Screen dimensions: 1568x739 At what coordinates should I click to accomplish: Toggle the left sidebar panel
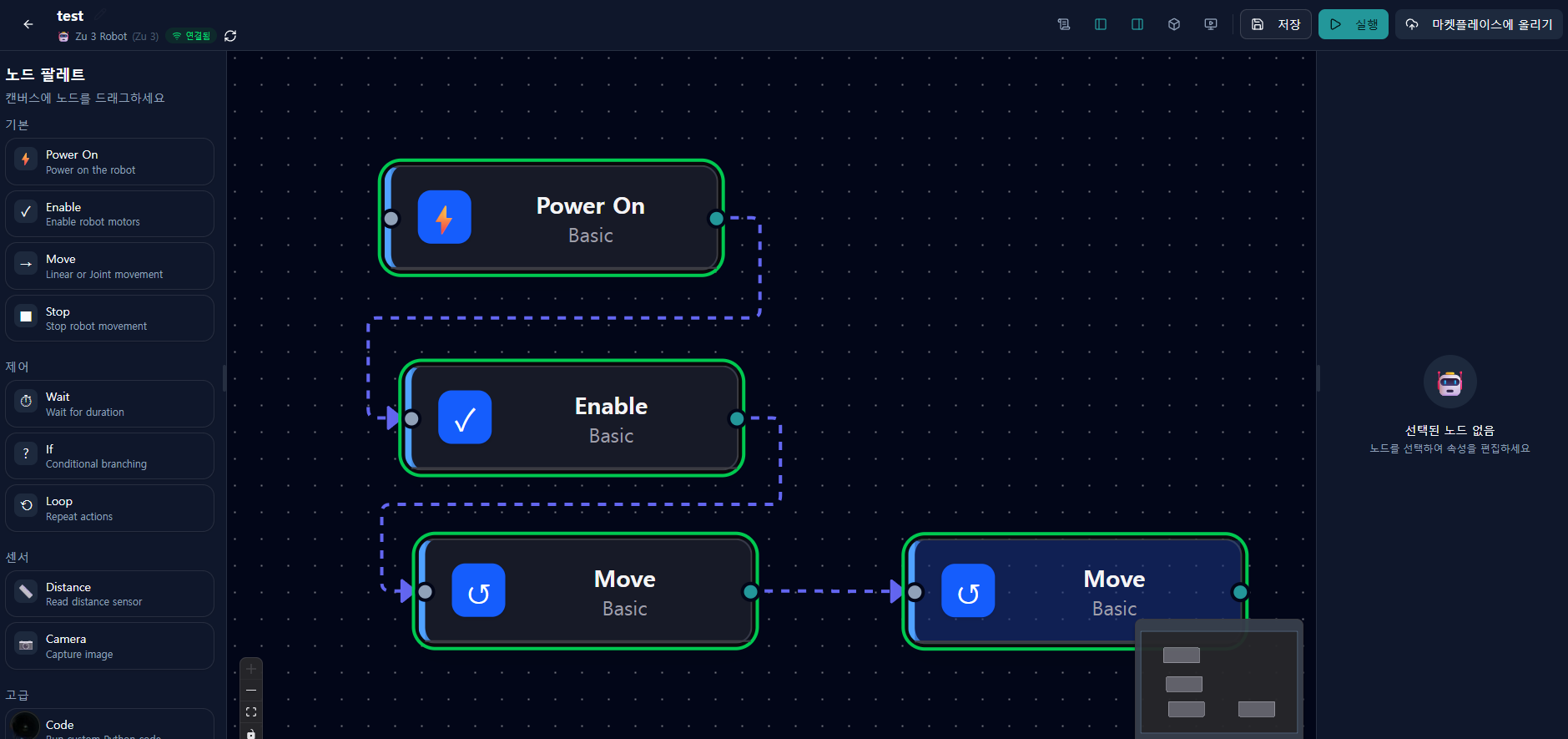click(x=1101, y=24)
